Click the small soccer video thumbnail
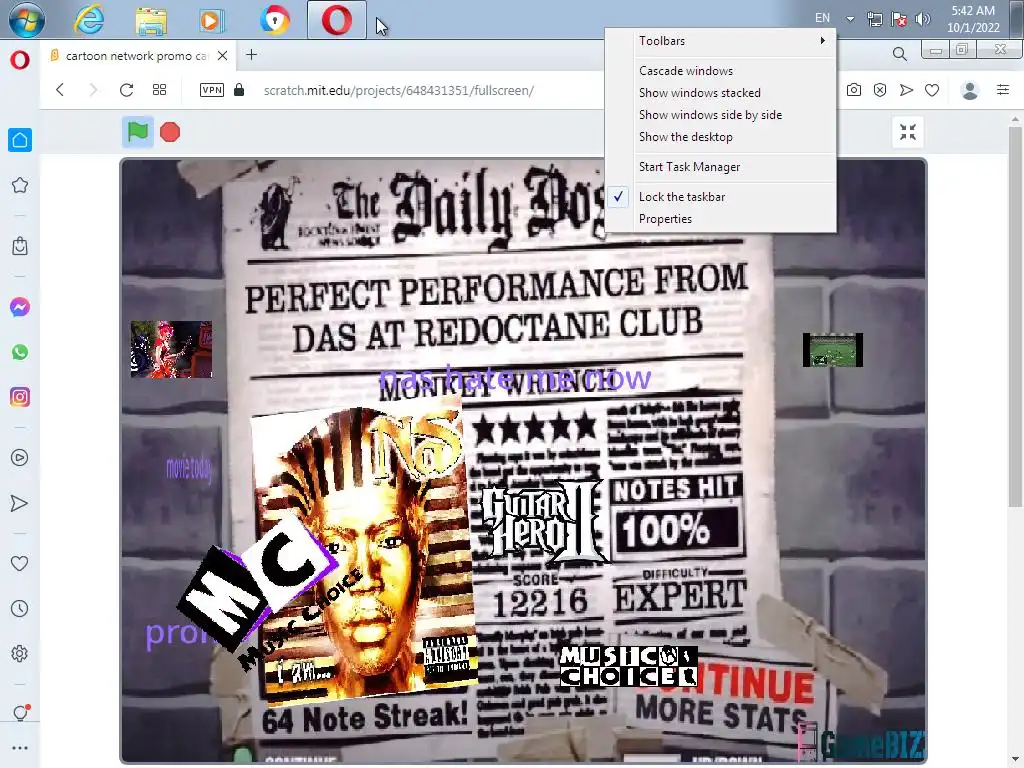Viewport: 1024px width, 768px height. point(833,350)
